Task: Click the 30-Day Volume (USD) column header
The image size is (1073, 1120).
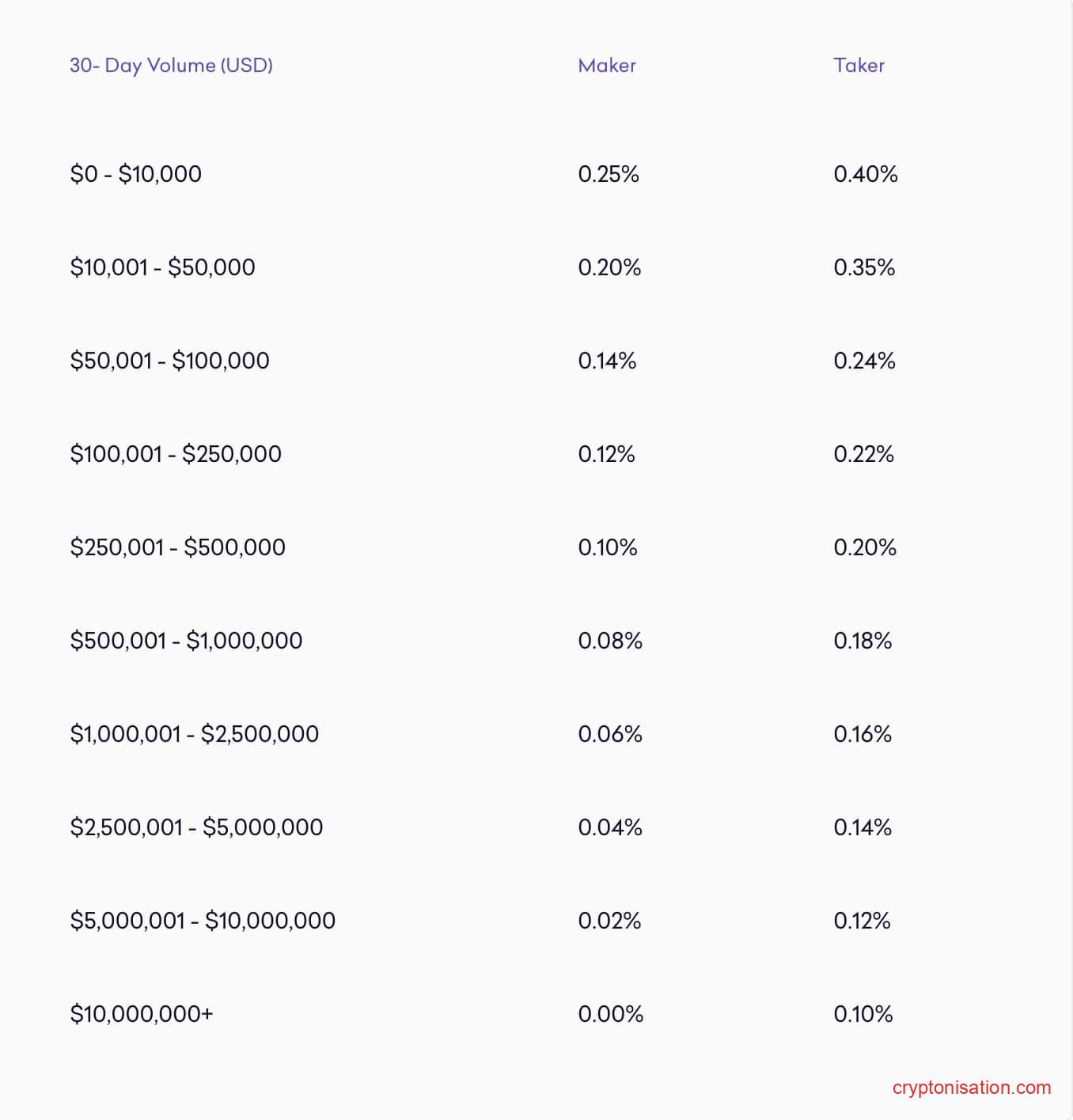Action: pos(171,66)
